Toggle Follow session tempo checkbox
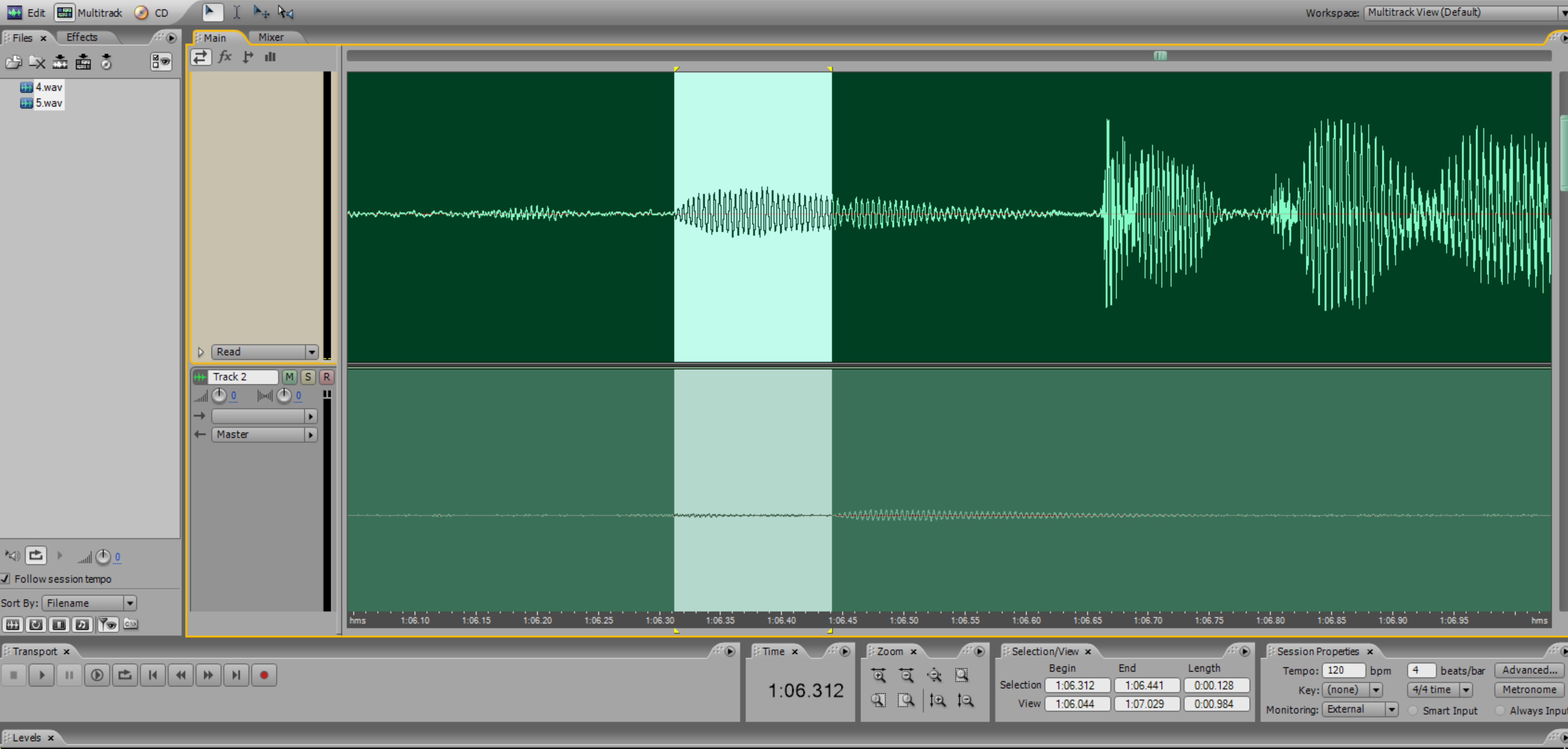The width and height of the screenshot is (1568, 749). pyautogui.click(x=5, y=579)
